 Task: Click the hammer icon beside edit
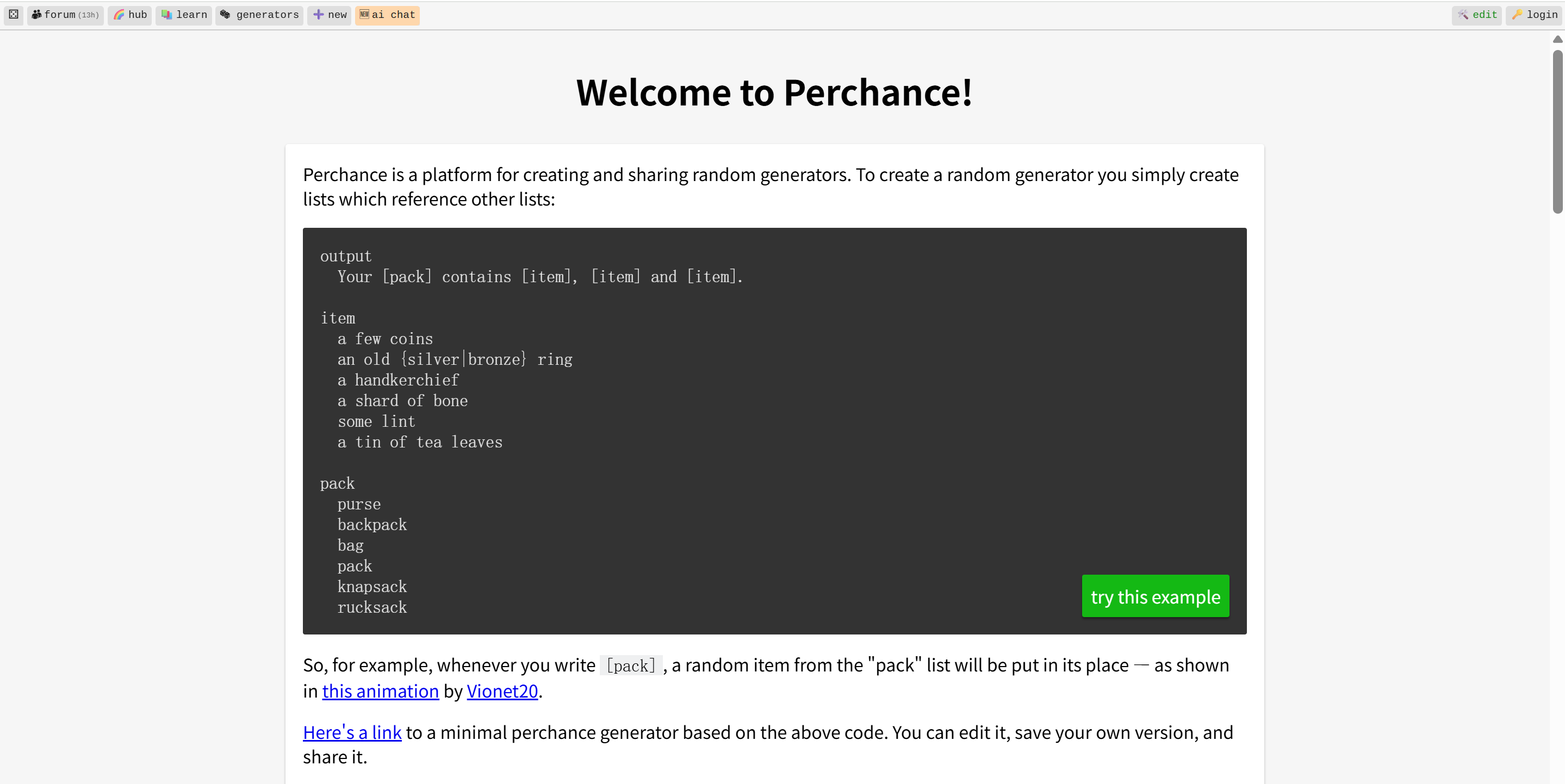click(1463, 15)
